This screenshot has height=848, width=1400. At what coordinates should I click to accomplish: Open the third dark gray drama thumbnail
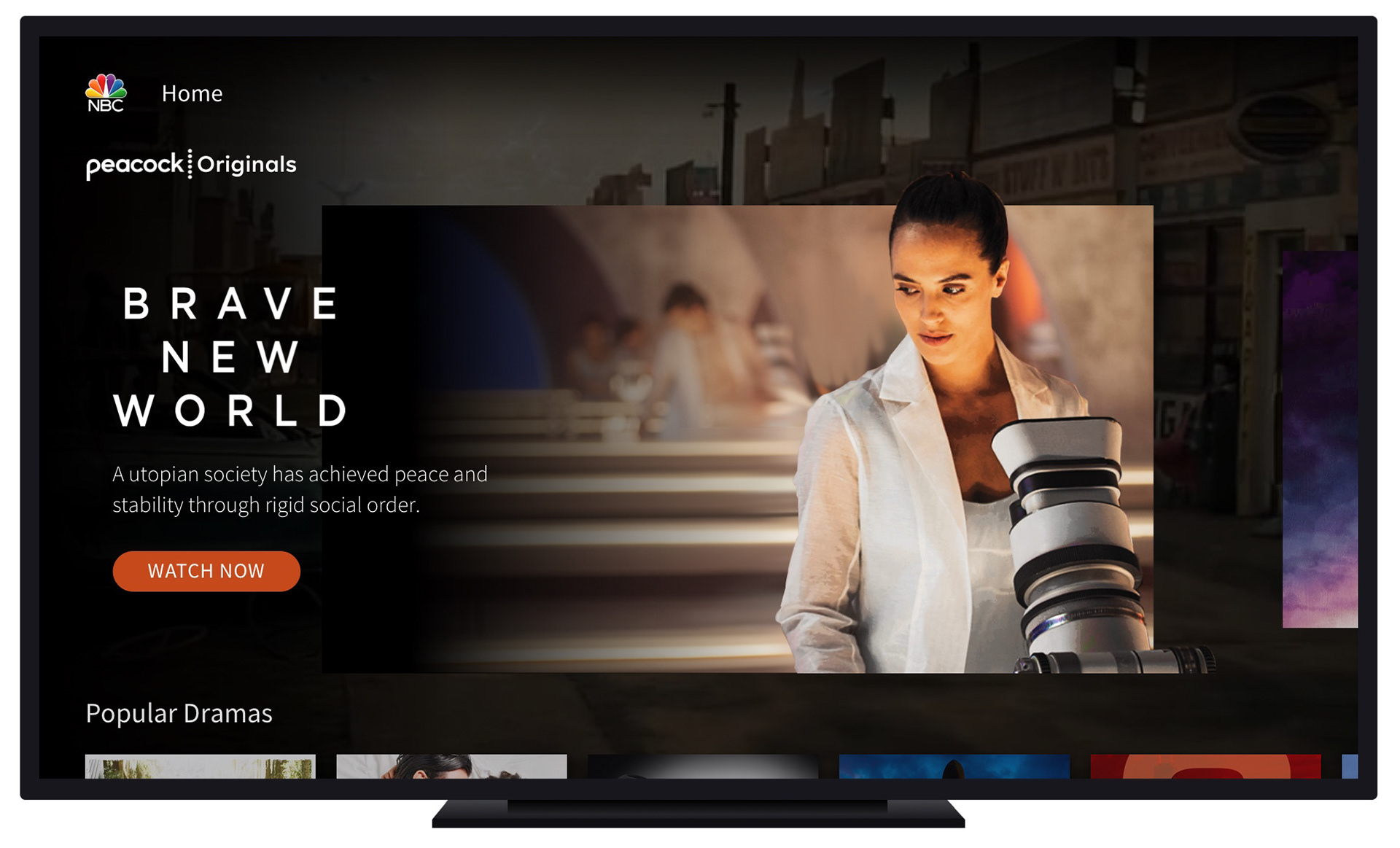[x=703, y=766]
